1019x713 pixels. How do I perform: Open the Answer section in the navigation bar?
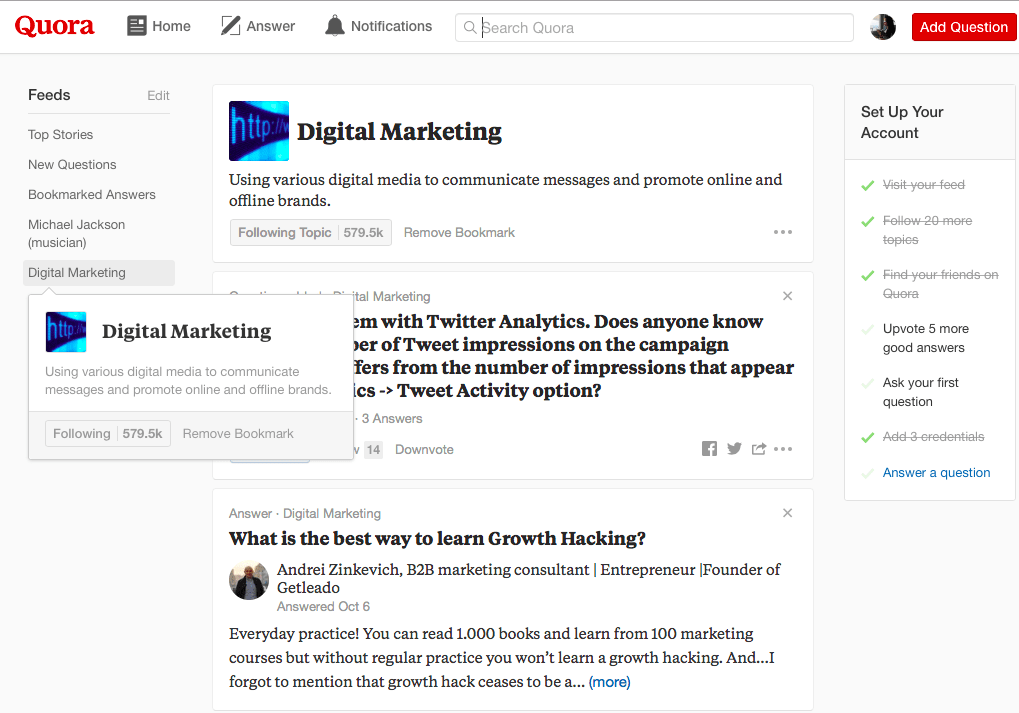pos(258,26)
